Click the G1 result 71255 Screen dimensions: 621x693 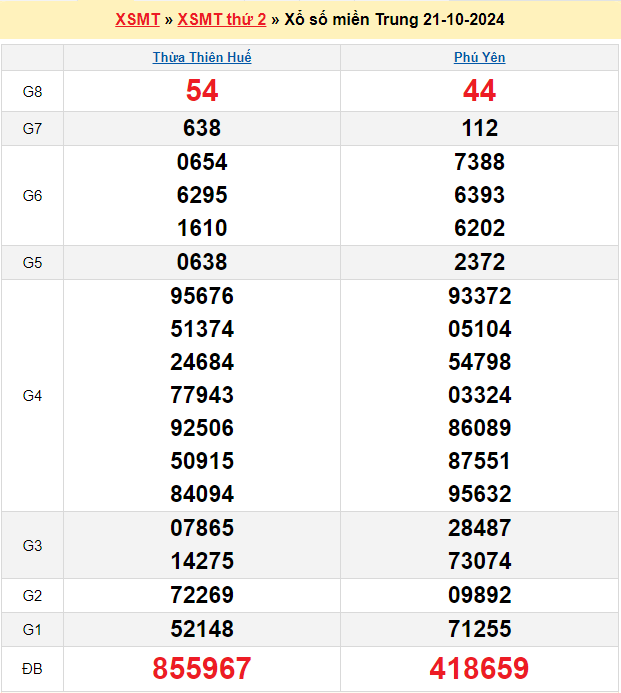[480, 629]
